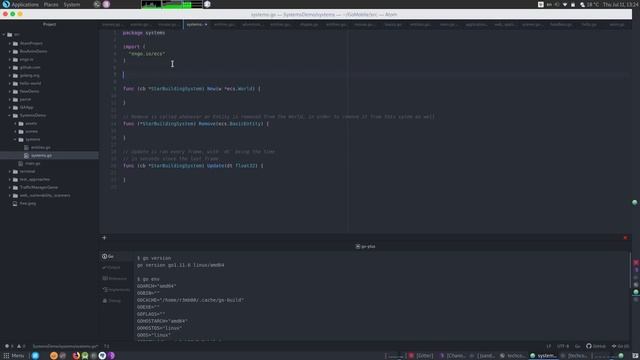Open the System menu

click(72, 4)
